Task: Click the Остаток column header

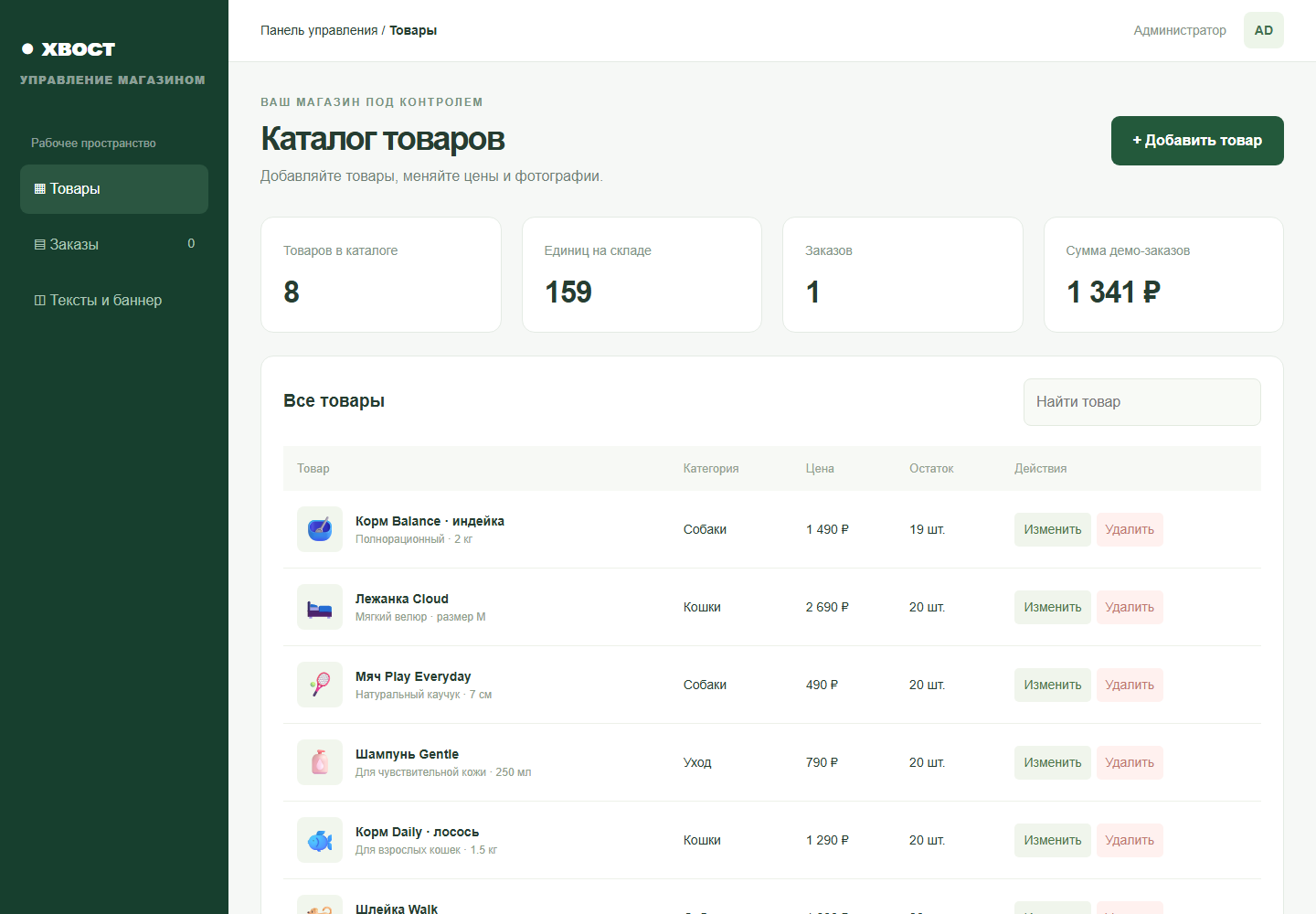Action: point(931,469)
